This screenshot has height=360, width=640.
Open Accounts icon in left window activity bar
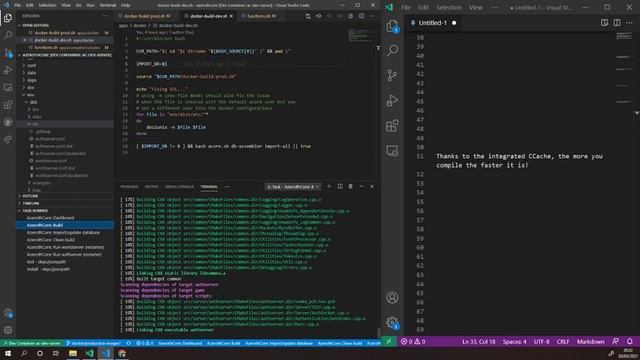8,313
